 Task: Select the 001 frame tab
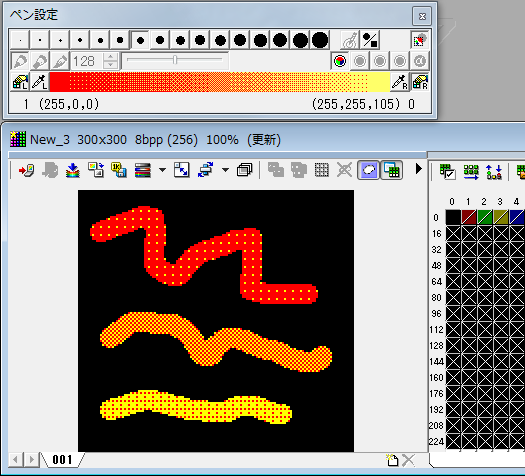pos(62,460)
